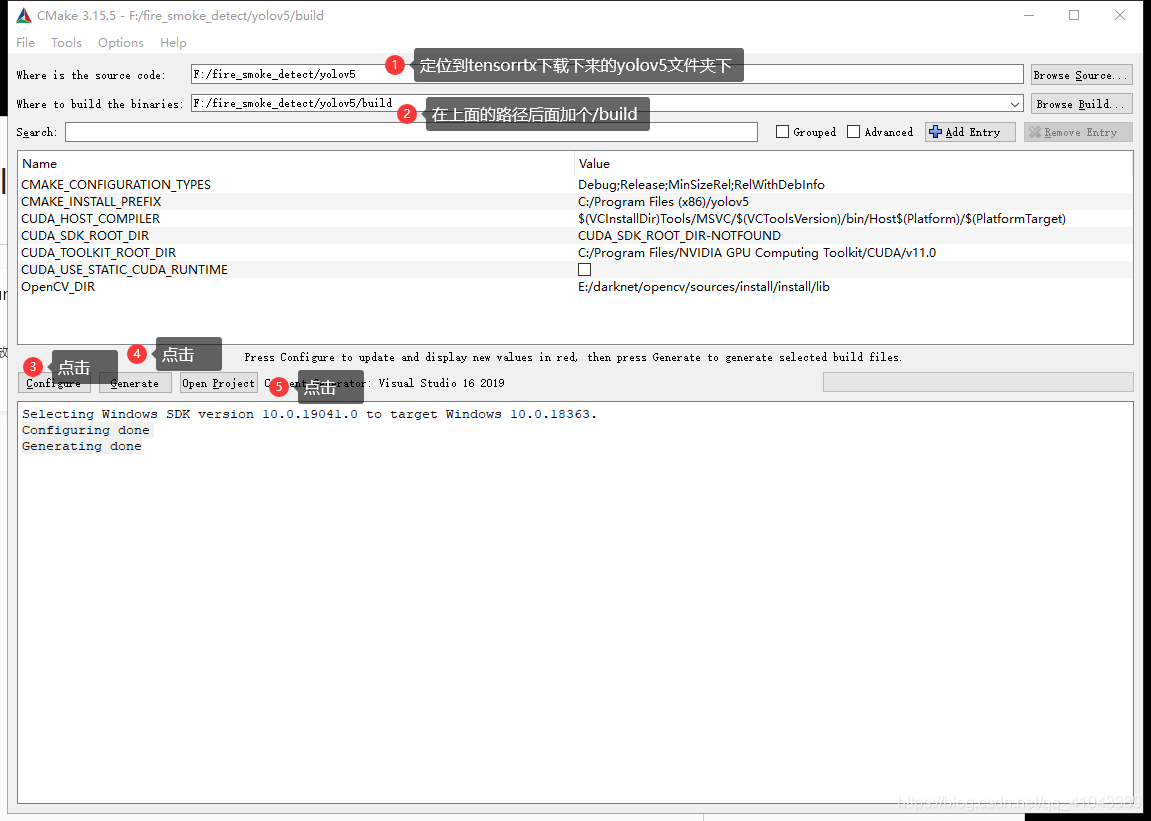Click the Add Entry button
This screenshot has width=1151, height=821.
tap(970, 132)
